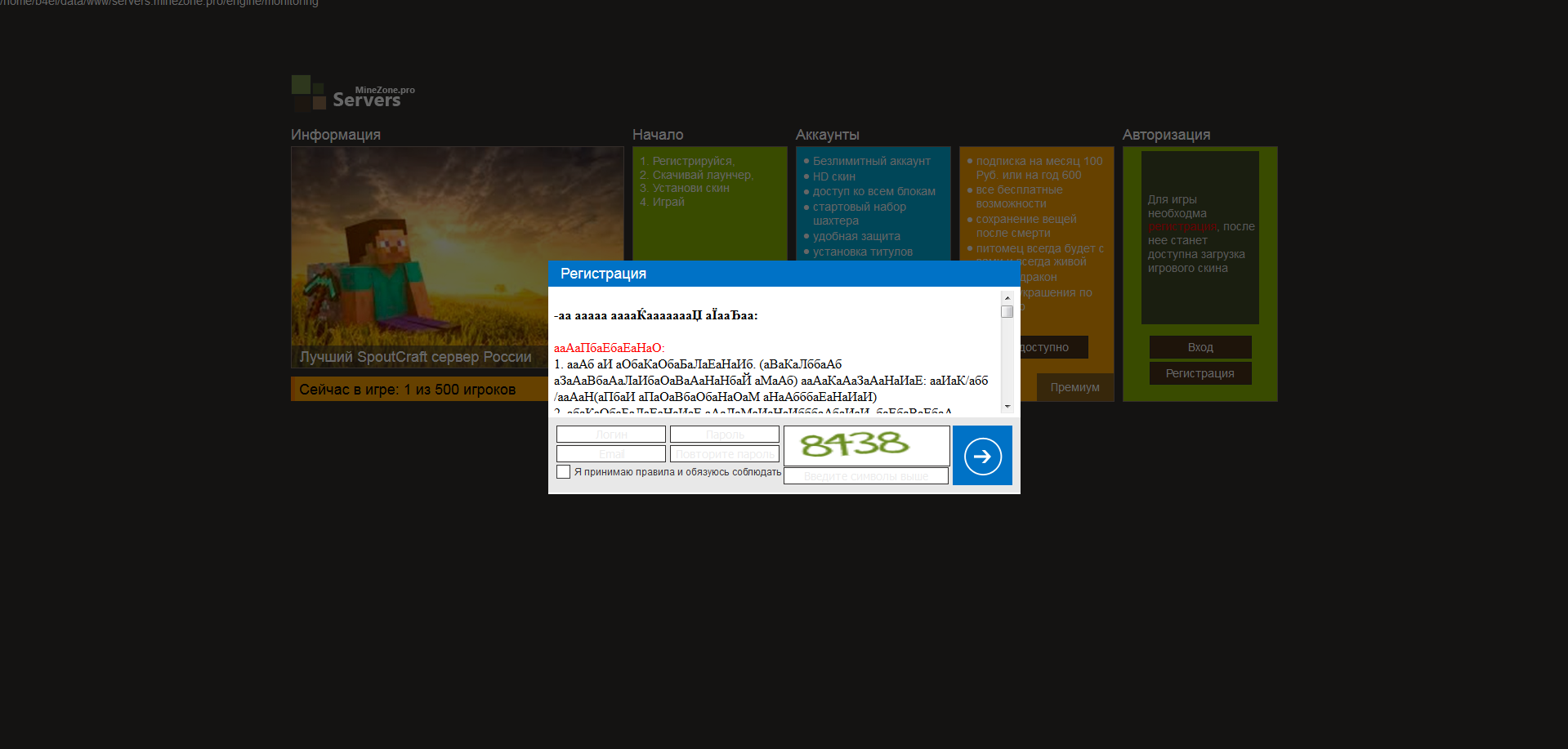Click the red регистрация link
This screenshot has height=749, width=1568.
(x=1182, y=227)
